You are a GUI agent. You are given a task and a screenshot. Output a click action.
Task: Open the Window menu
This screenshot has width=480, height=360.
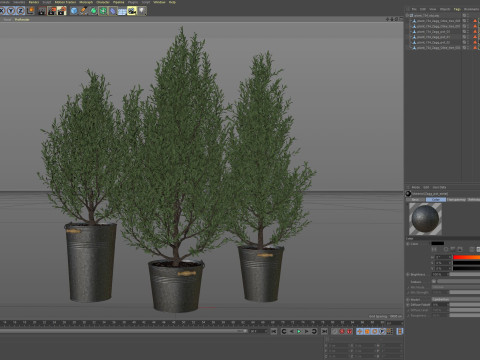pos(159,2)
